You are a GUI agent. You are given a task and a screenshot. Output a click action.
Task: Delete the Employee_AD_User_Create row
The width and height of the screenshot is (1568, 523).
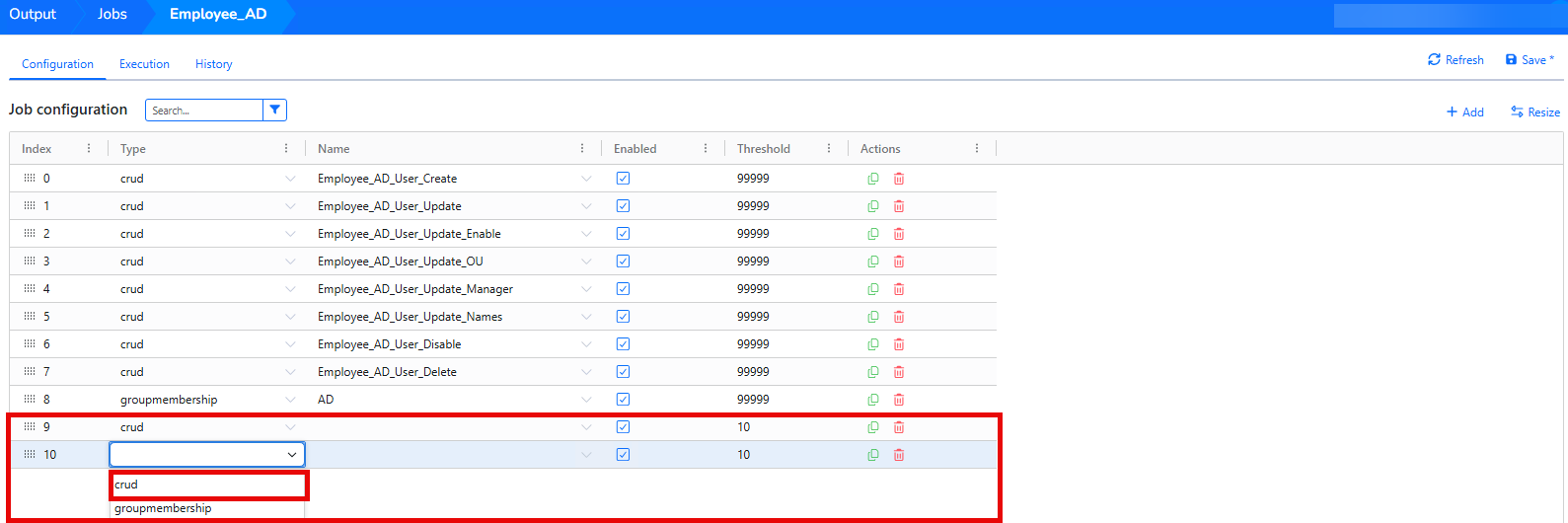click(x=899, y=179)
